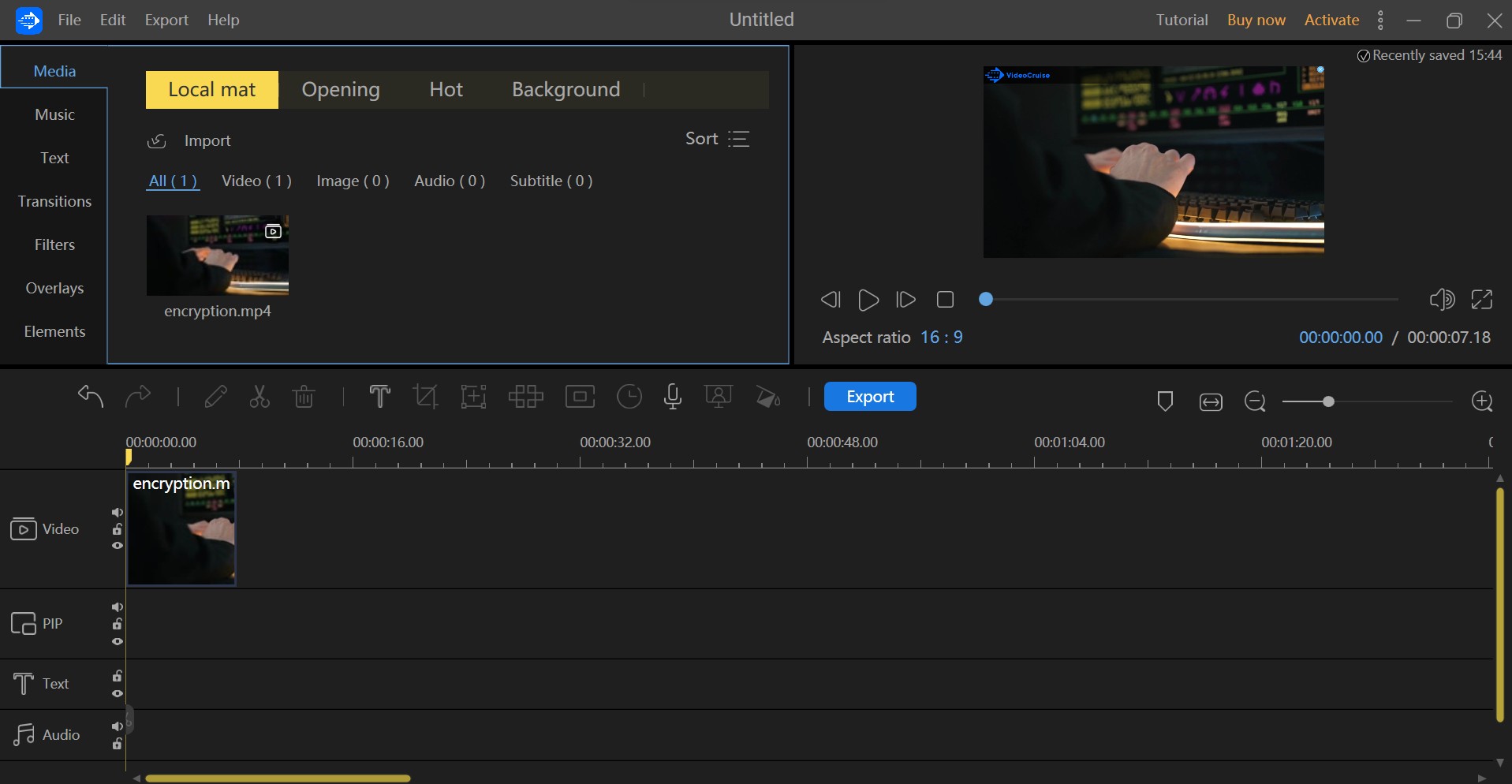
Task: Zoom out the timeline
Action: pyautogui.click(x=1255, y=402)
